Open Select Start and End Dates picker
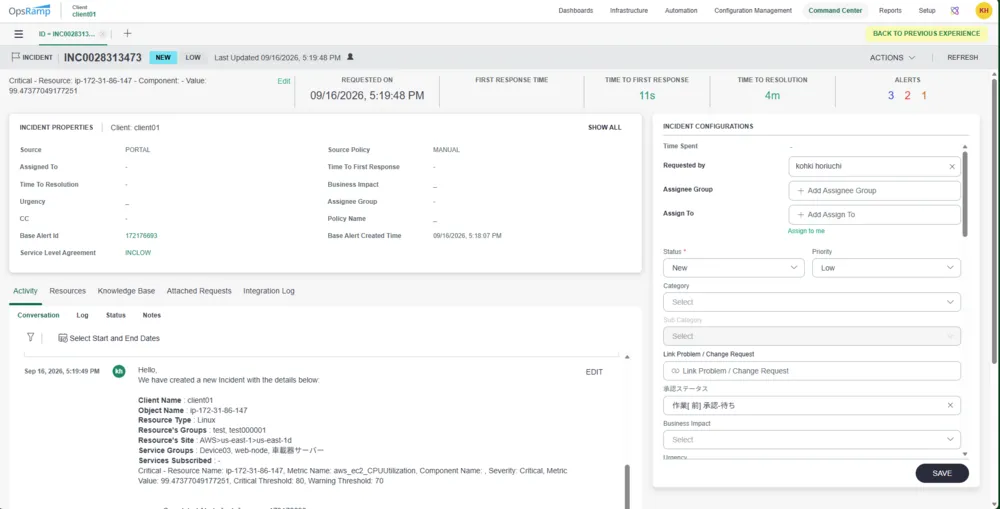 pyautogui.click(x=109, y=338)
